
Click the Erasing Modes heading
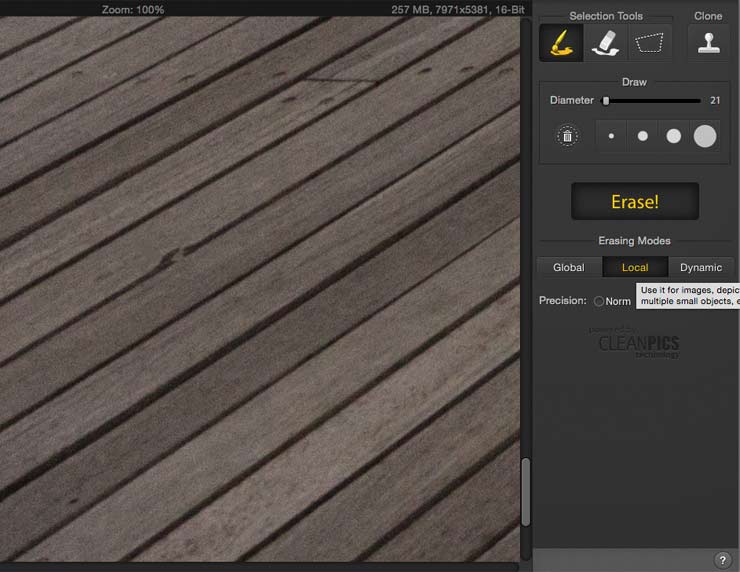(634, 241)
